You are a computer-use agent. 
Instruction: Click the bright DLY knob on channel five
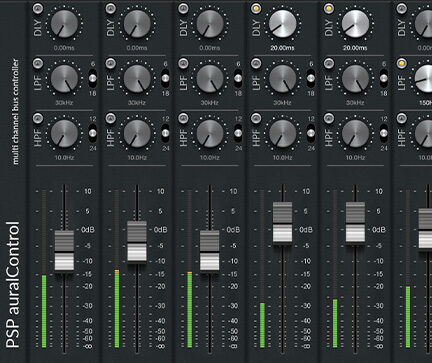[x=355, y=24]
